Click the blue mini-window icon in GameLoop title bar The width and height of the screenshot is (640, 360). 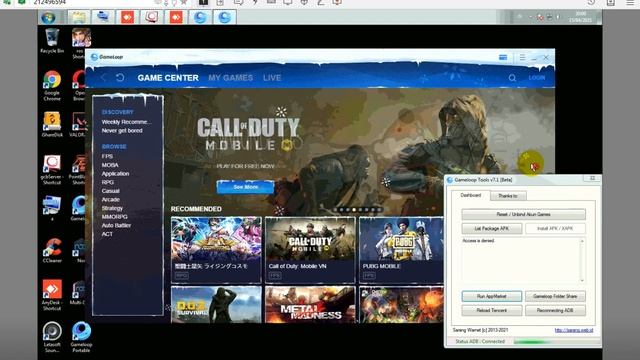503,58
